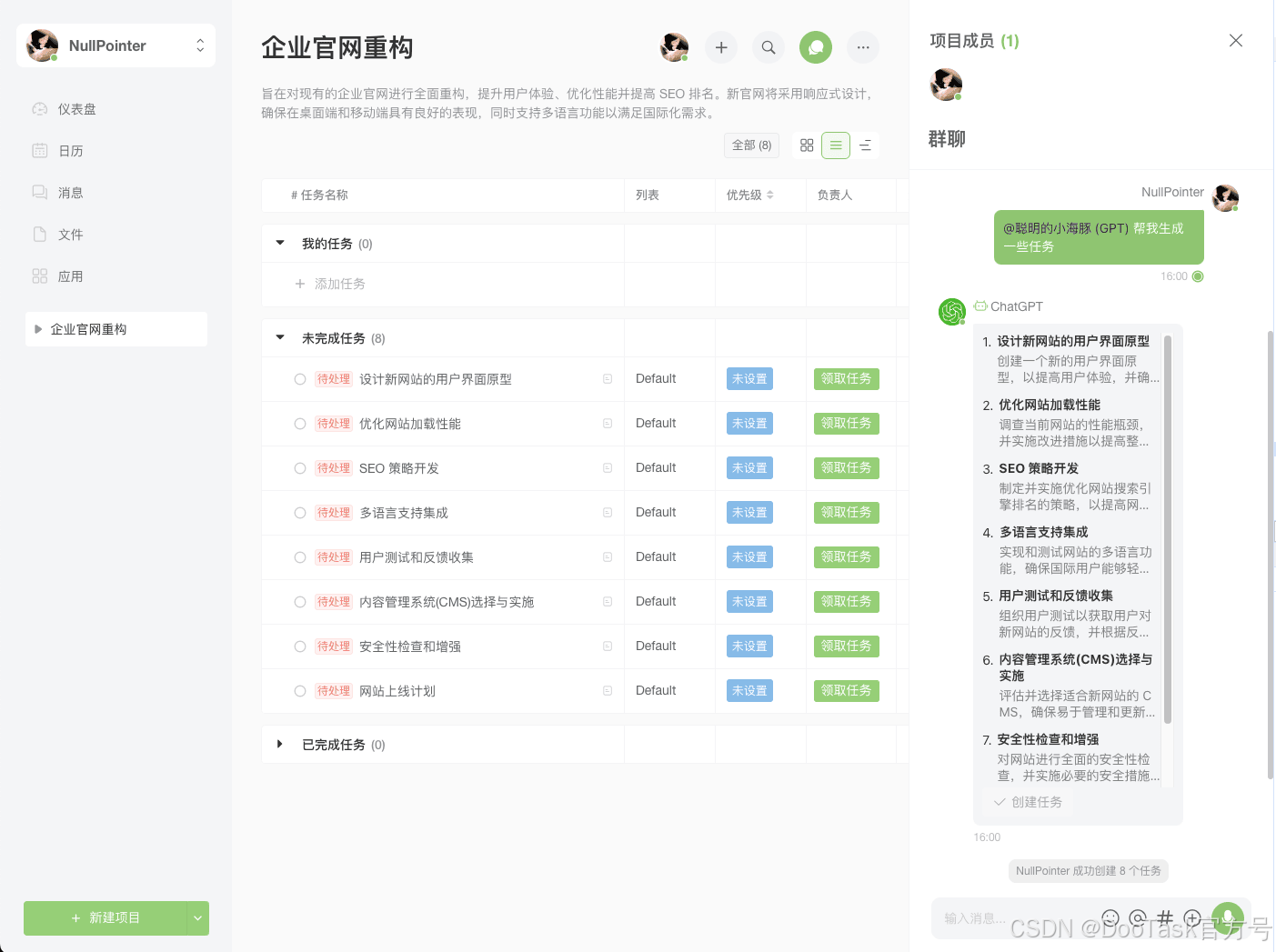Click the plus icon in project header

[x=721, y=47]
